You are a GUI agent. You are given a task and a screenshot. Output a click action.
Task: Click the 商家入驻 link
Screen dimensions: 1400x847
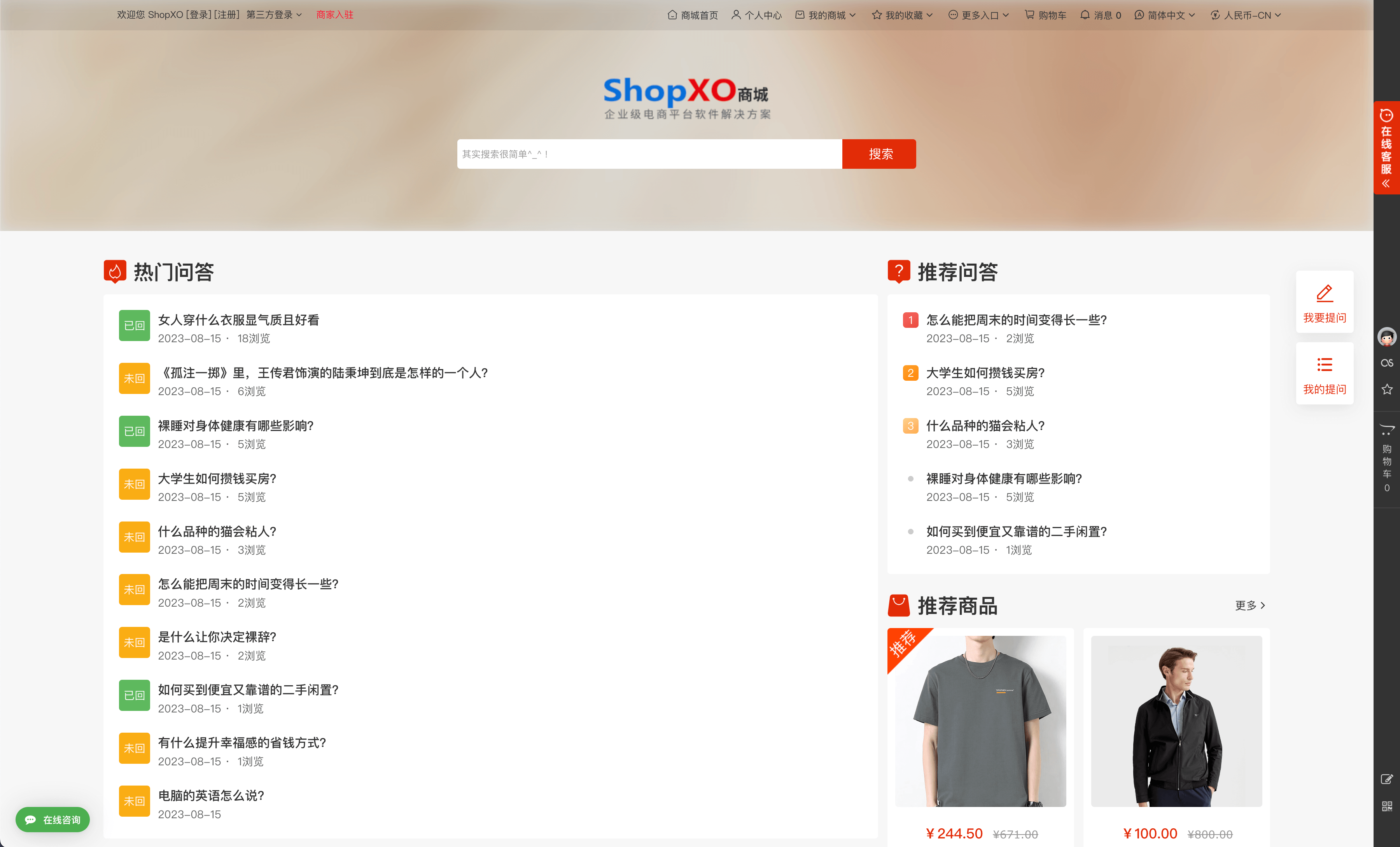pyautogui.click(x=335, y=15)
